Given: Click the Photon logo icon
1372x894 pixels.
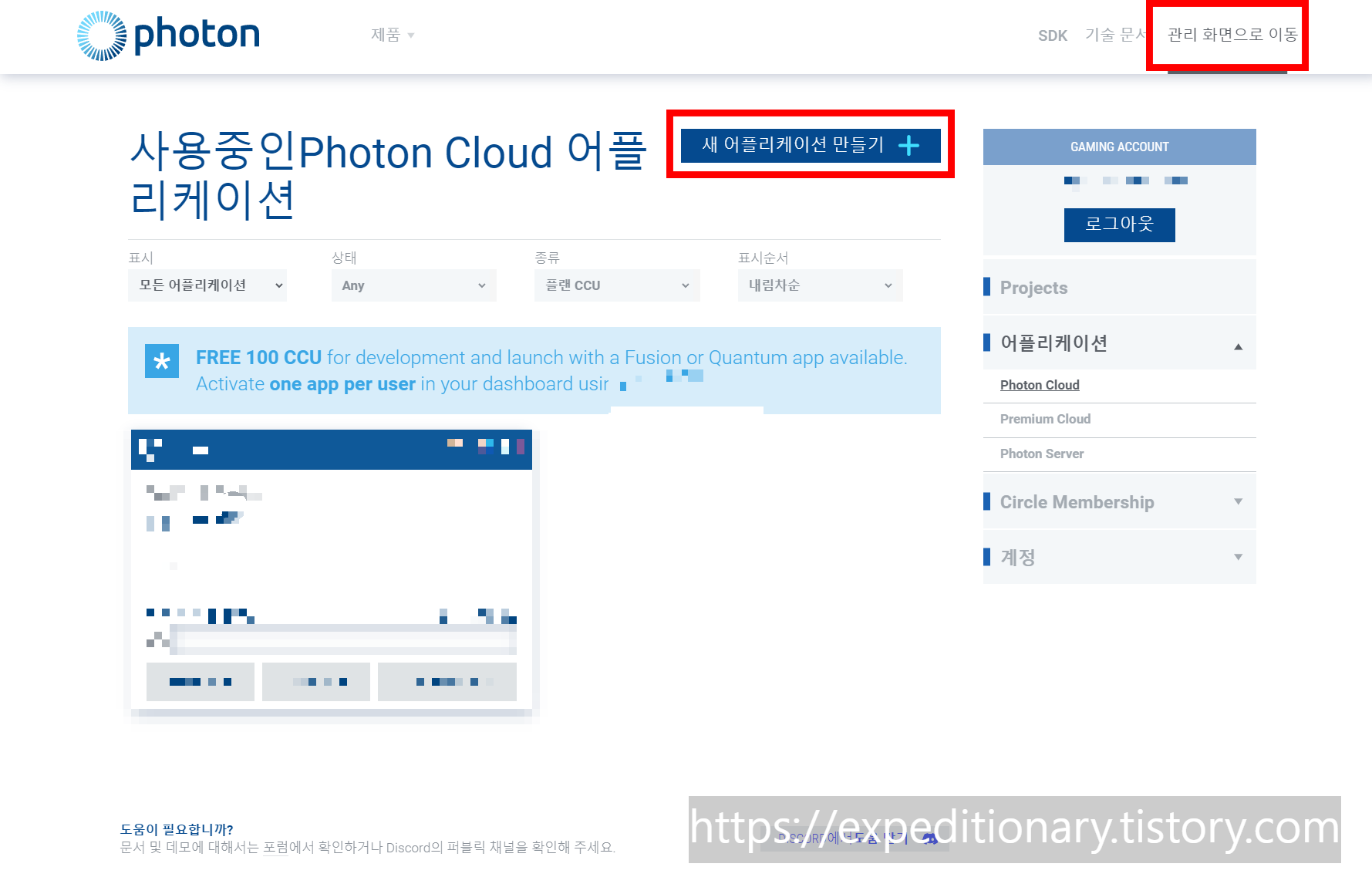Looking at the screenshot, I should tap(102, 35).
